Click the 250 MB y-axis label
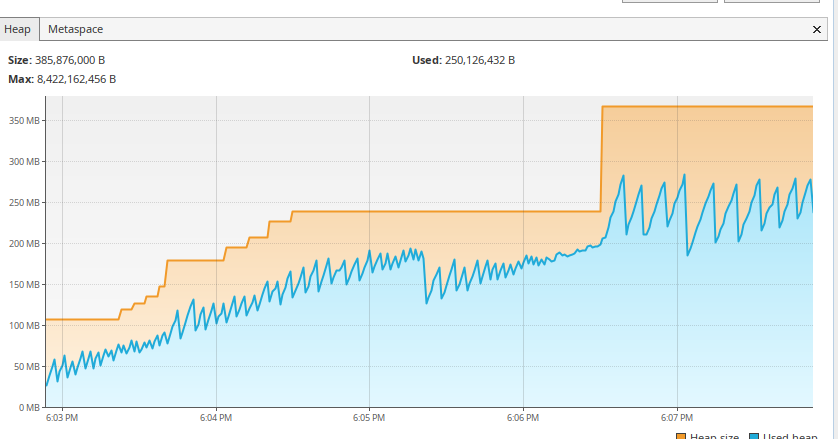Image resolution: width=838 pixels, height=439 pixels. click(x=24, y=203)
